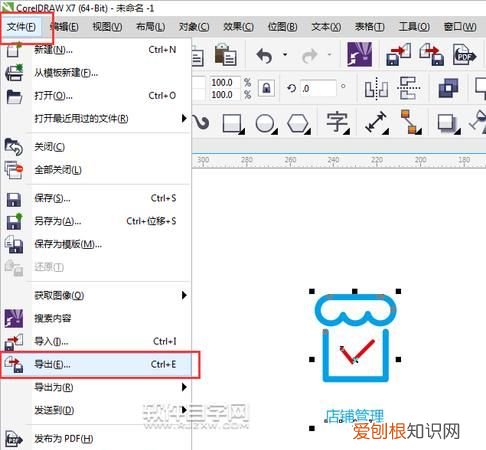The width and height of the screenshot is (486, 450).
Task: Open the 窗口(W) menu
Action: point(460,27)
